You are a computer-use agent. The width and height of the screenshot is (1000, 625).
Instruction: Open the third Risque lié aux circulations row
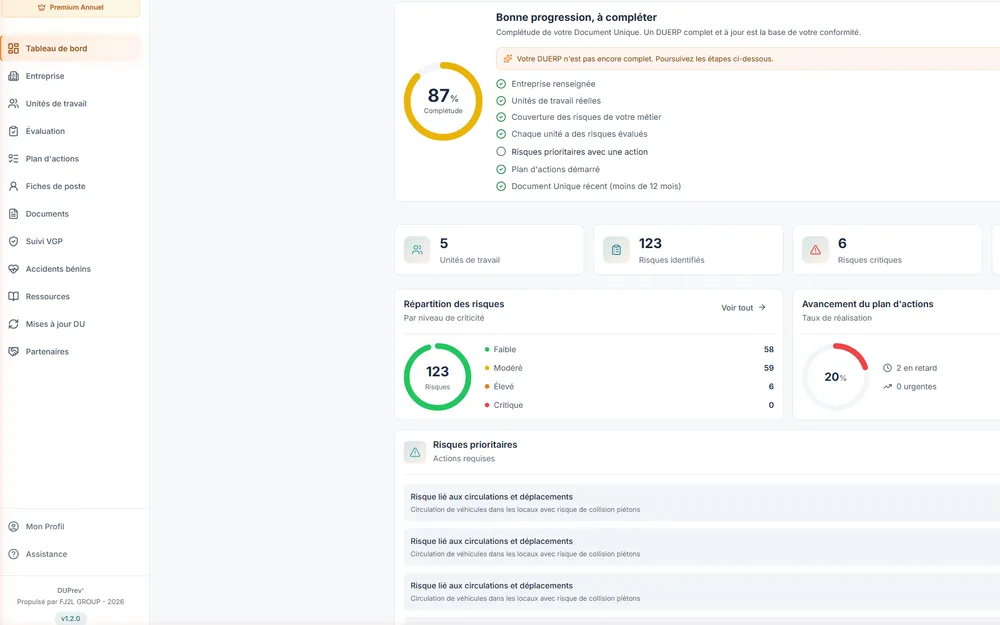tap(702, 592)
